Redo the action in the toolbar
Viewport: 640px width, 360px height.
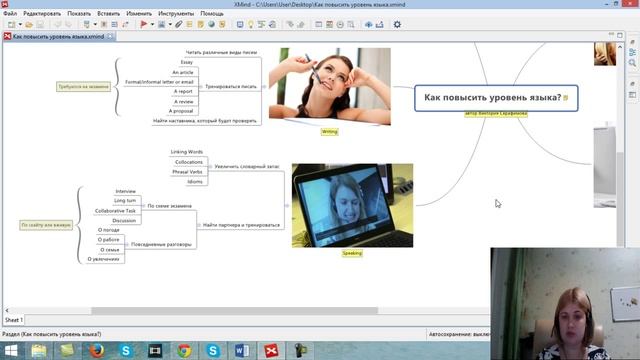click(68, 24)
